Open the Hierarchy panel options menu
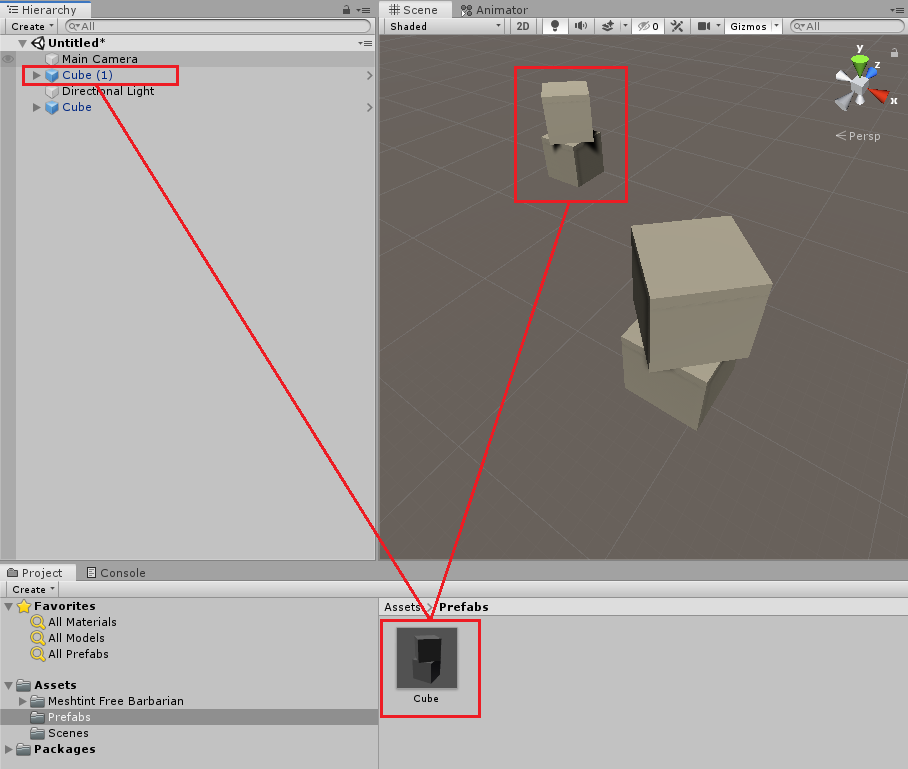The image size is (908, 769). pyautogui.click(x=364, y=10)
